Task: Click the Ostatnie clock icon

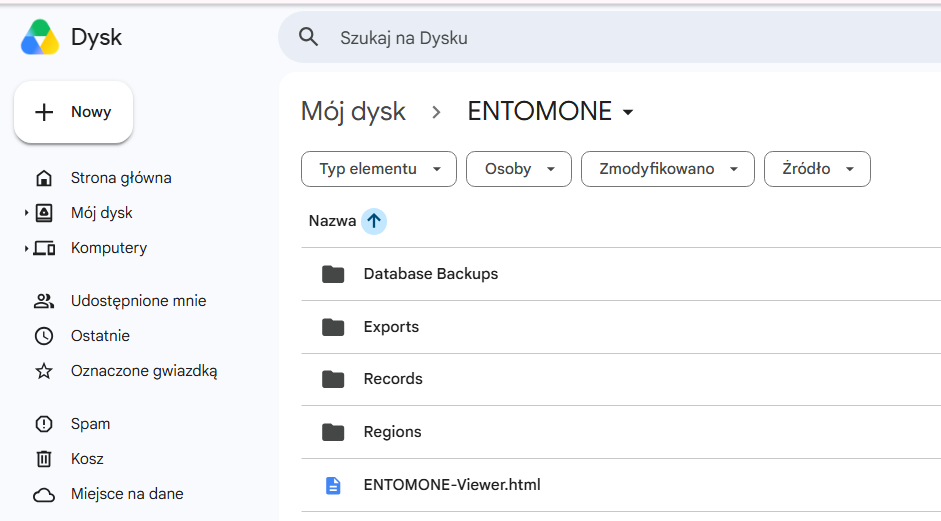Action: point(44,336)
